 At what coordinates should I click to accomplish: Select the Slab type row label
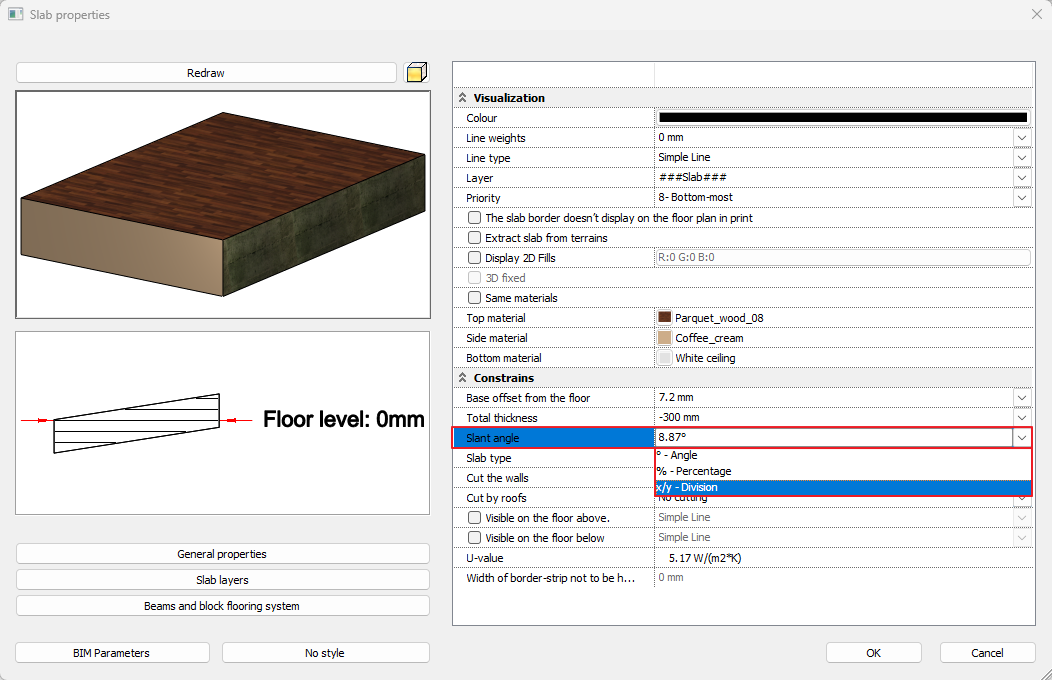click(x=488, y=458)
